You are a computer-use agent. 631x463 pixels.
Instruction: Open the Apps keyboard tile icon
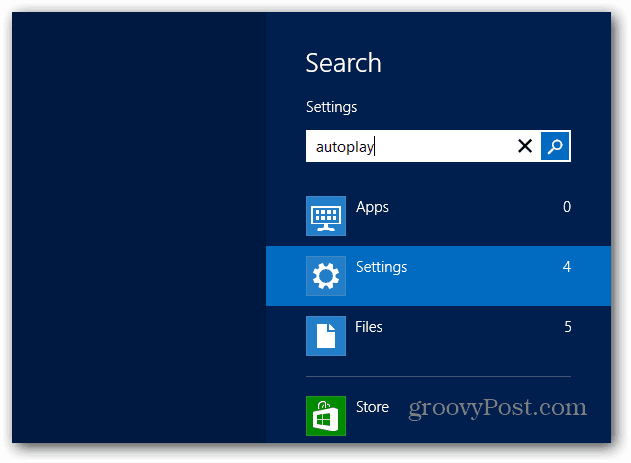(x=326, y=216)
